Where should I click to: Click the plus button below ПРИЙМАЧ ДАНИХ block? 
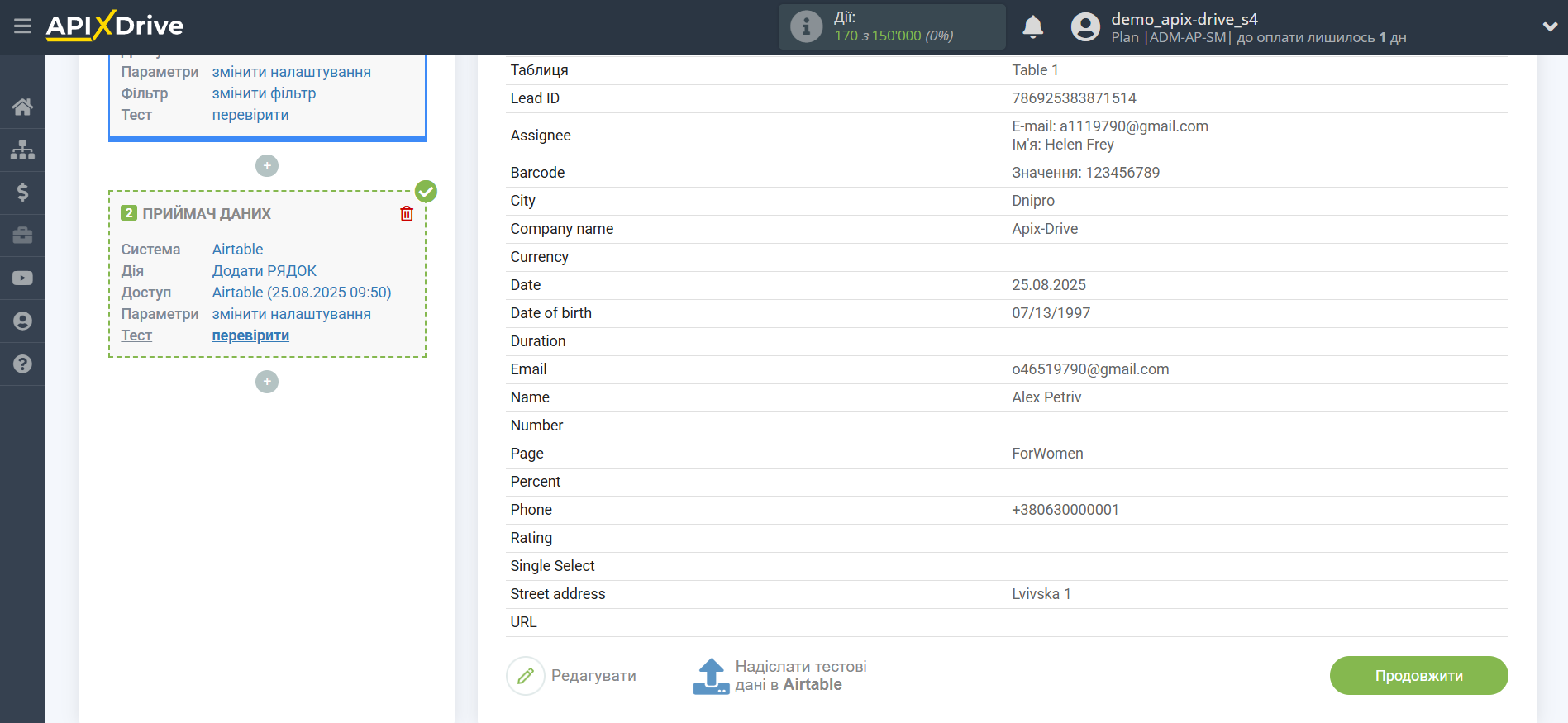[x=267, y=382]
